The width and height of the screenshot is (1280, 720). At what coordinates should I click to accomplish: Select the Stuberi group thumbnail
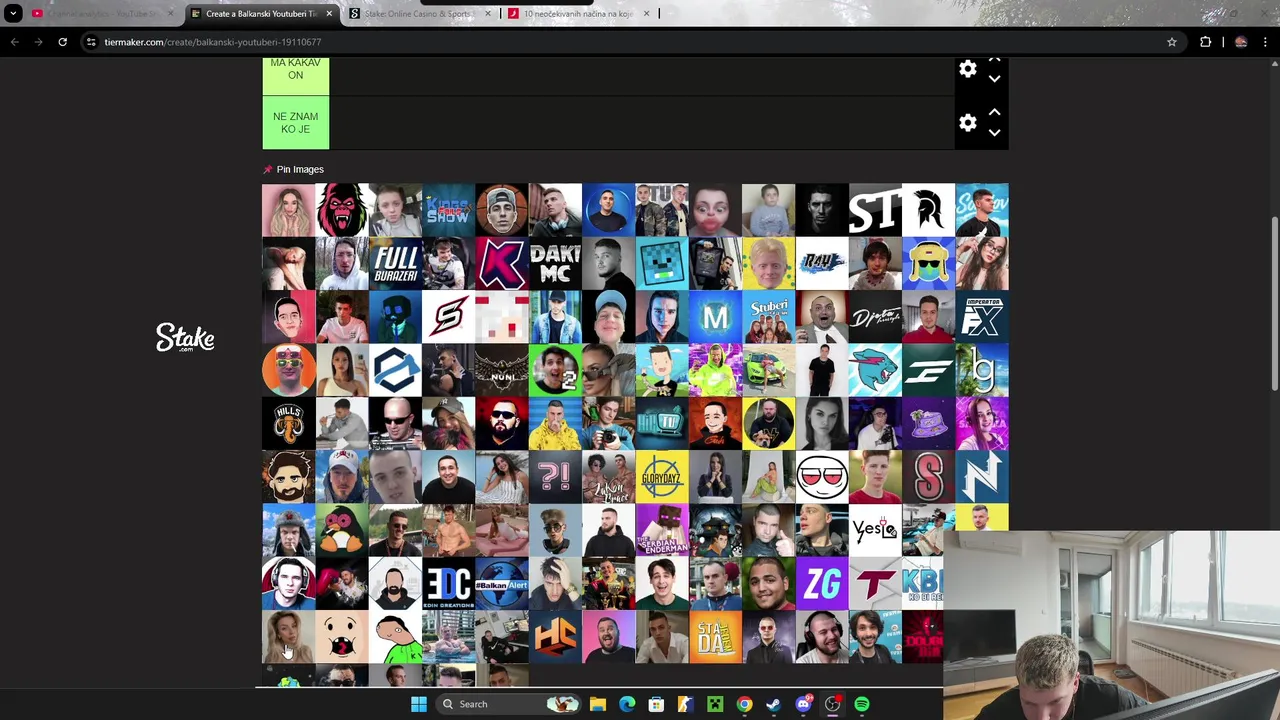pos(768,317)
